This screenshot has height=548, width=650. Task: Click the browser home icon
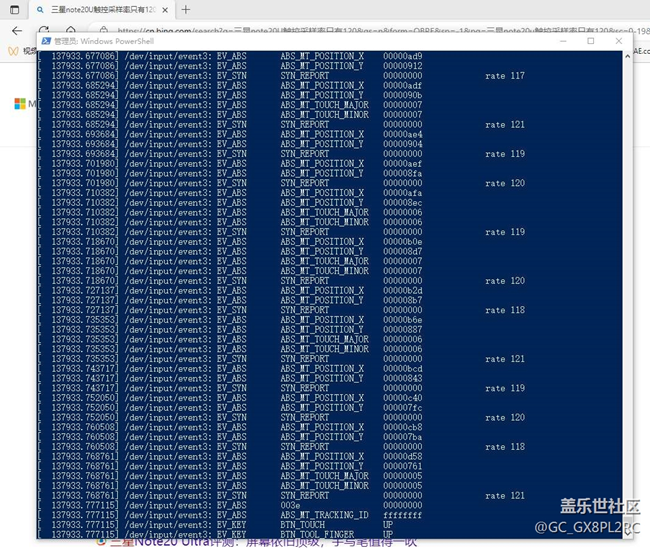point(69,31)
